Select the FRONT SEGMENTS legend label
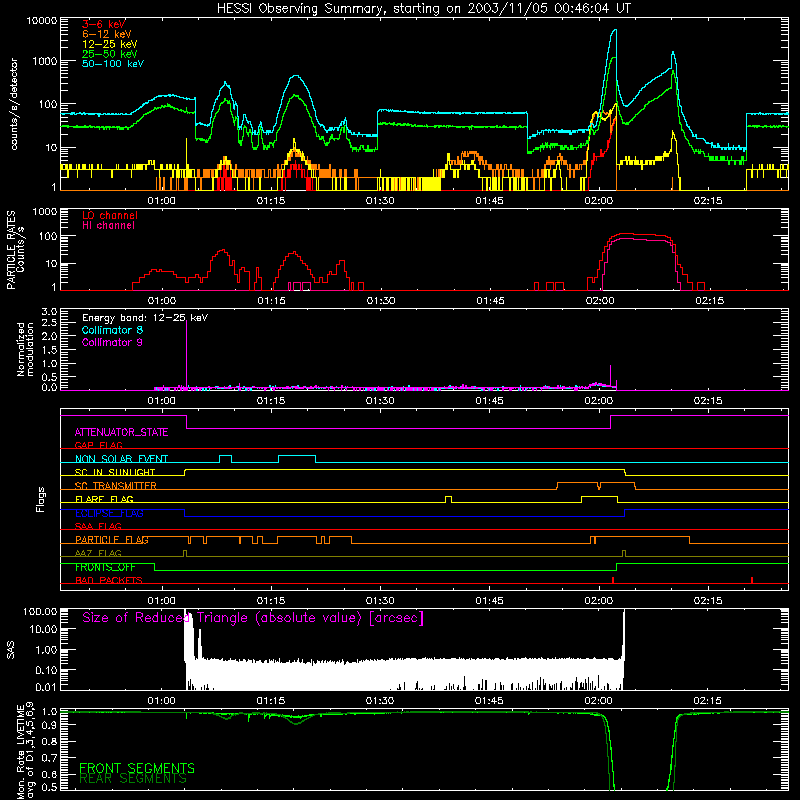 137,768
